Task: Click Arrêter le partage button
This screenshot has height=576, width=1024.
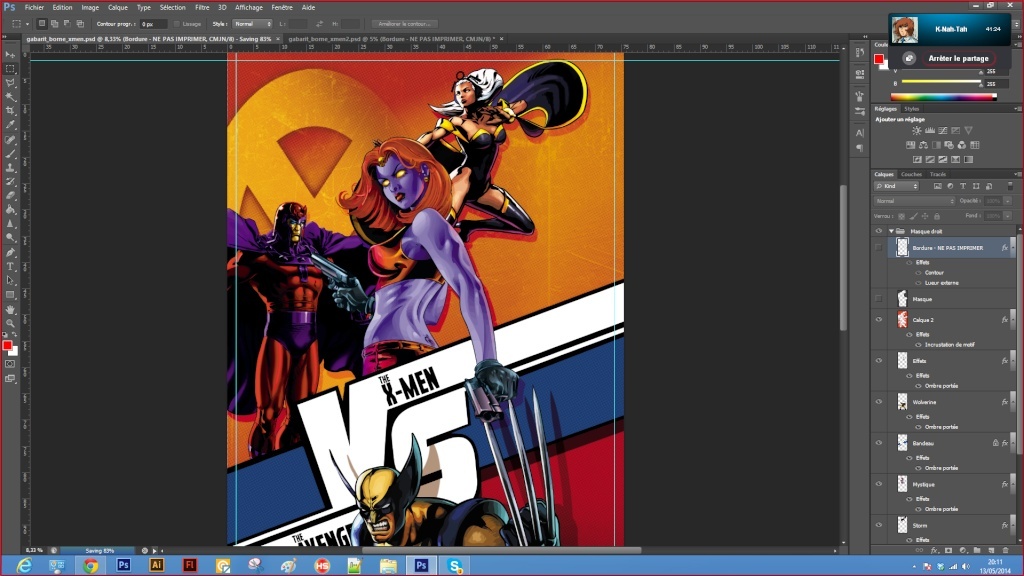Action: 959,59
